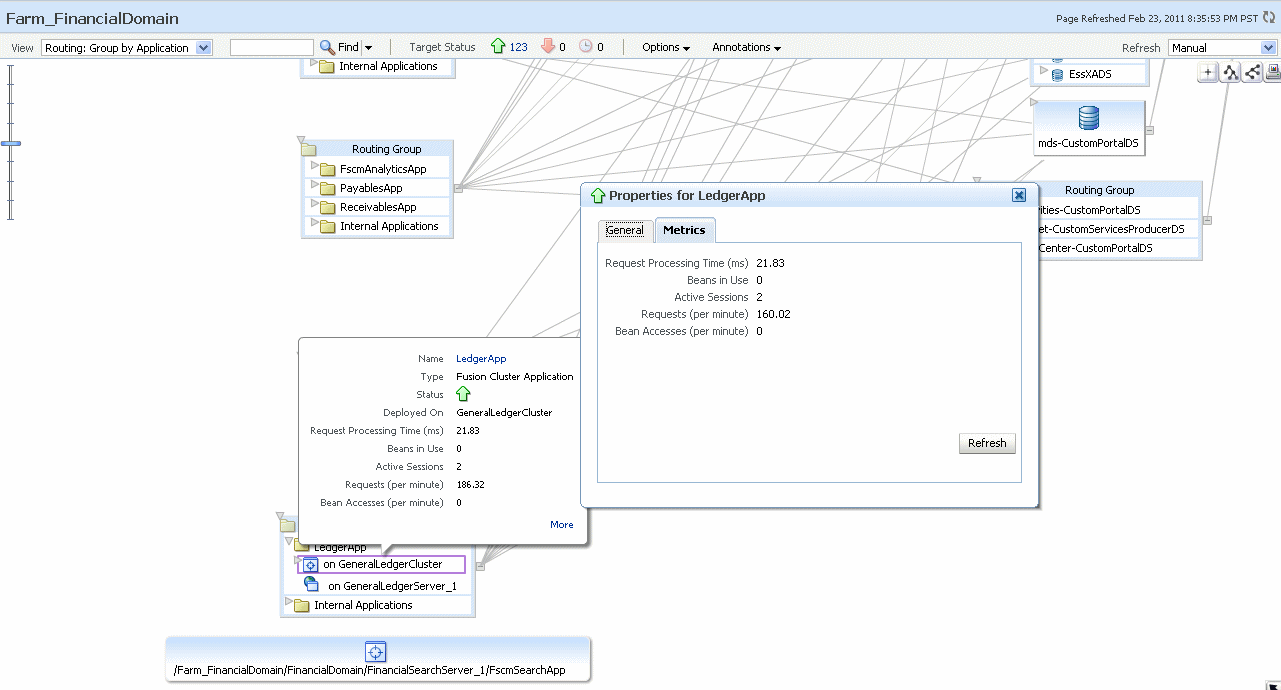Click the Deployed On value GeneralLedgerCluster
1281x690 pixels.
pos(504,413)
